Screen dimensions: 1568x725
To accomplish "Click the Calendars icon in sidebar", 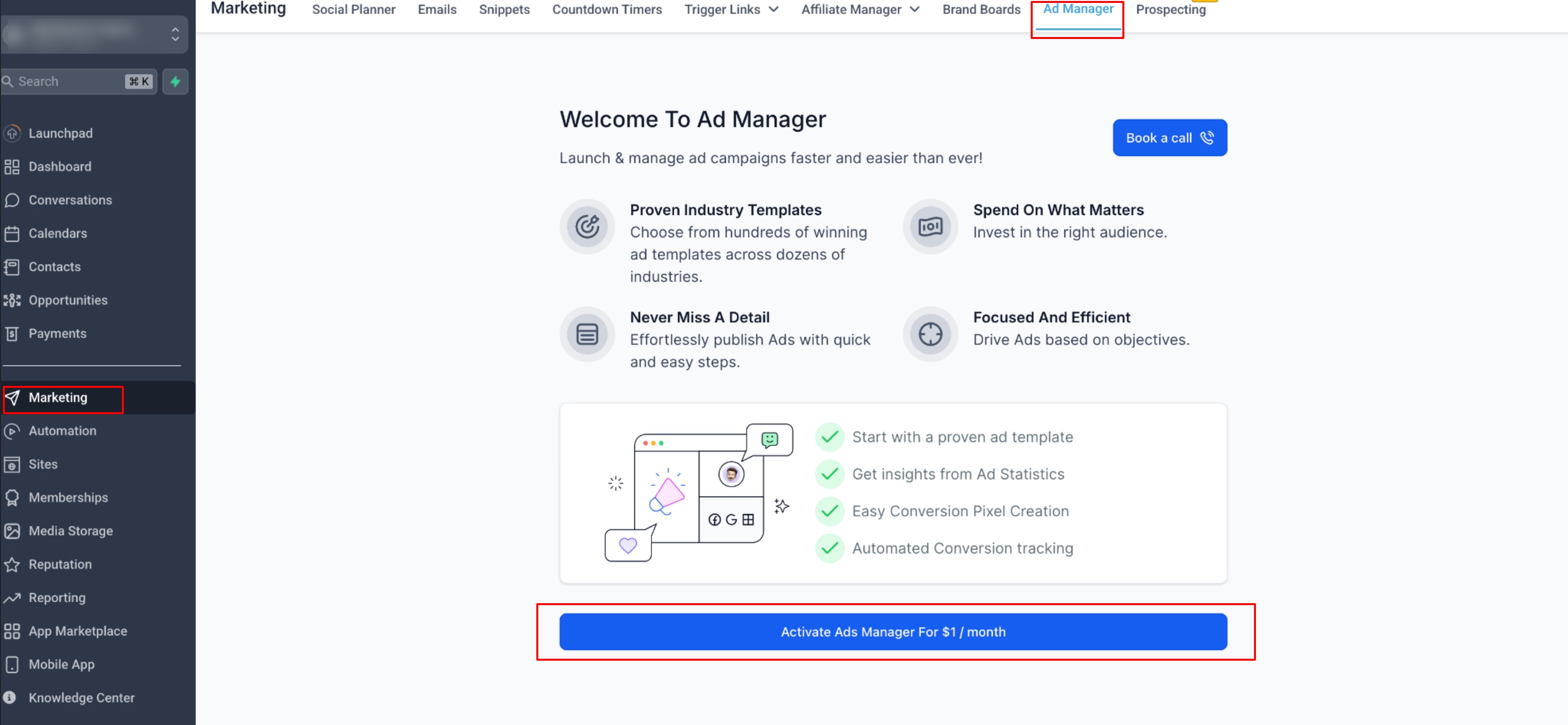I will pos(12,233).
